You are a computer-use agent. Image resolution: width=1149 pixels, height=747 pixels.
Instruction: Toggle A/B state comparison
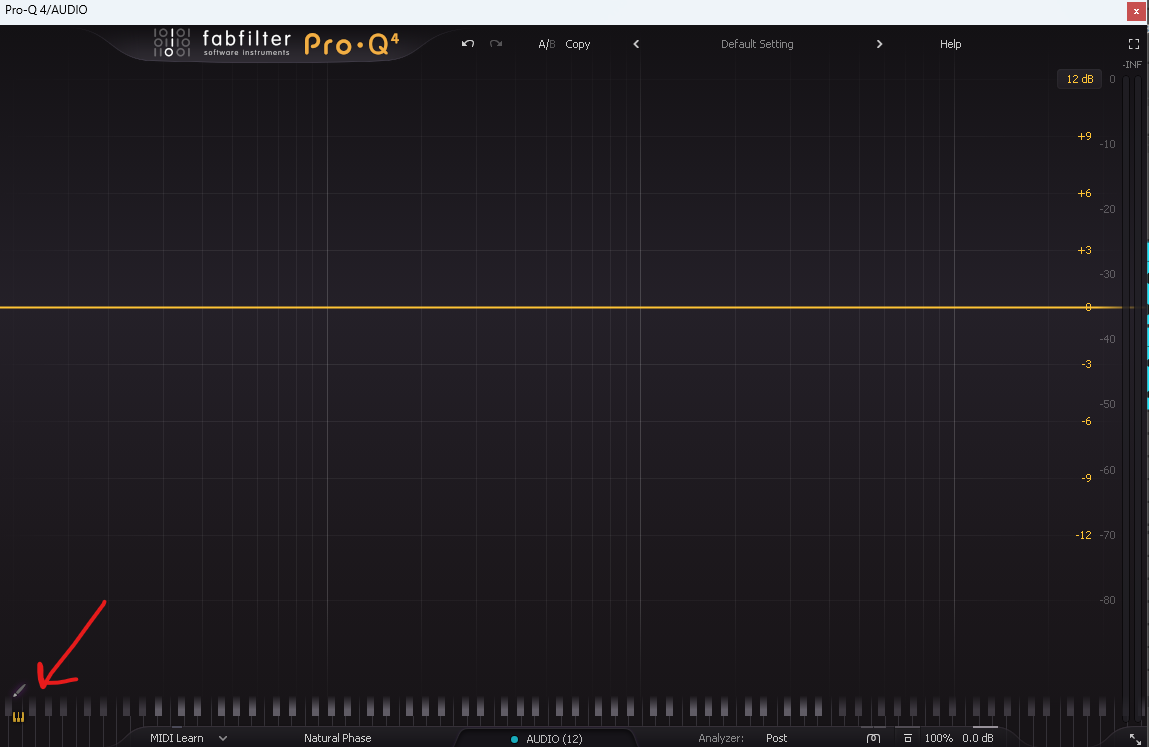pyautogui.click(x=546, y=44)
